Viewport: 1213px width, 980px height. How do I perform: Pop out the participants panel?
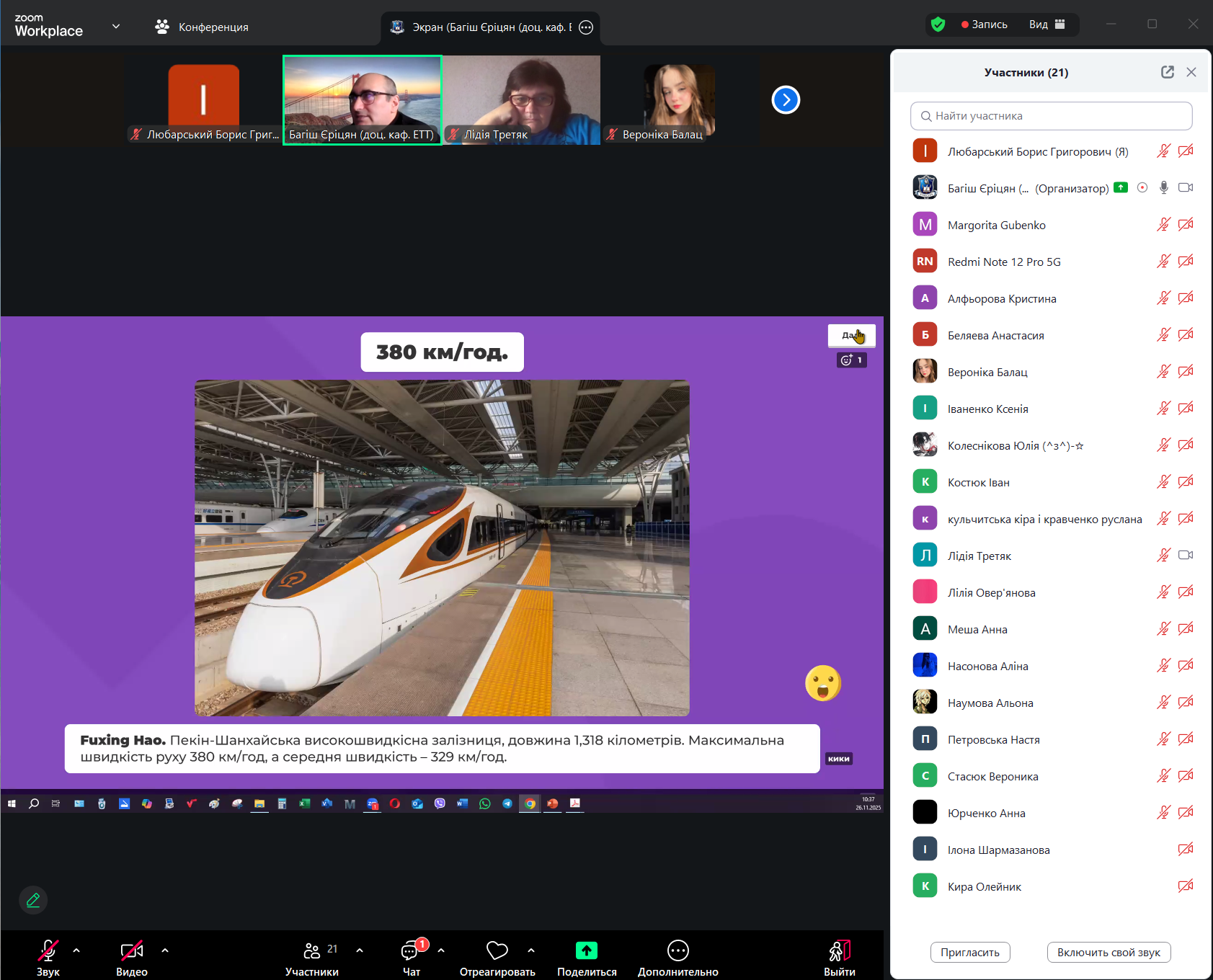(x=1168, y=72)
